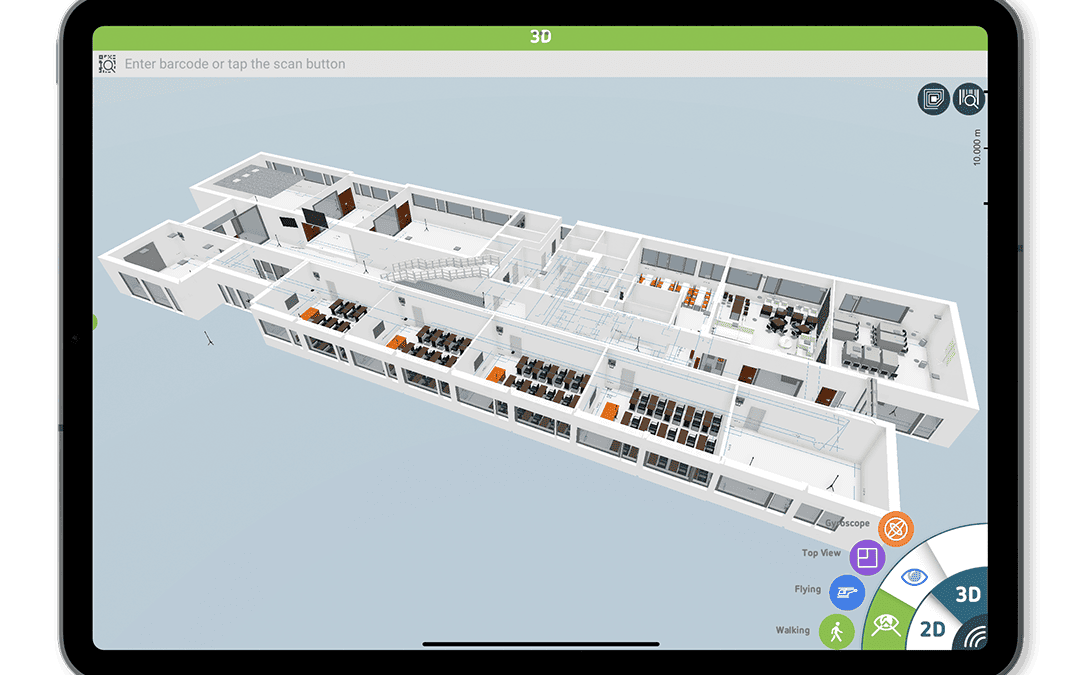Click the 10.000 m scale label

point(977,147)
